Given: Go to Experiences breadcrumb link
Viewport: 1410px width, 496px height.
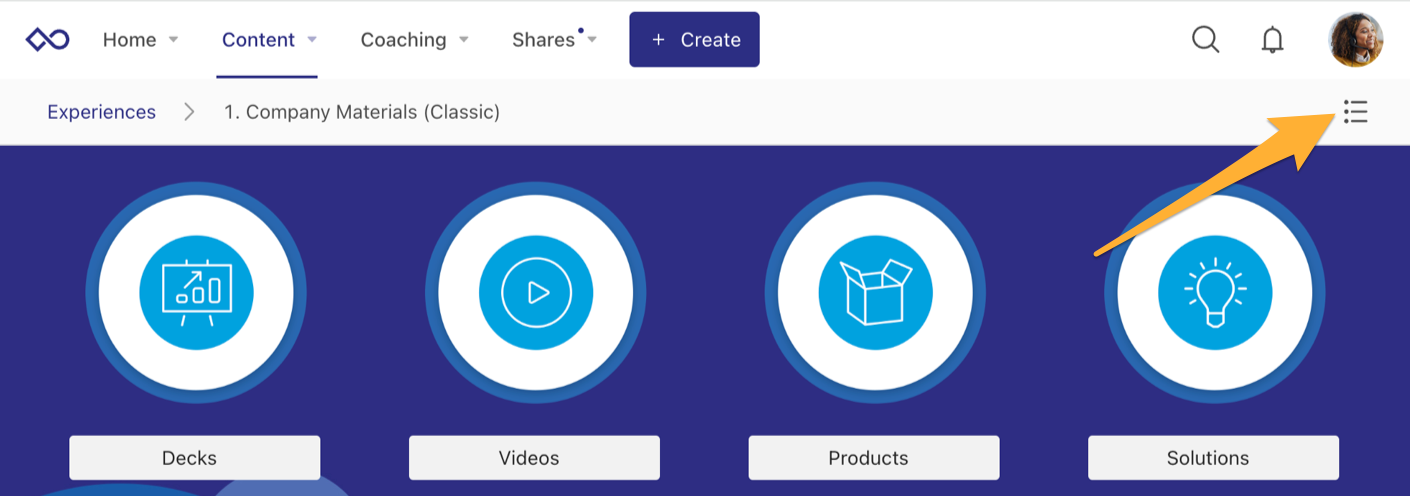Looking at the screenshot, I should pos(101,112).
